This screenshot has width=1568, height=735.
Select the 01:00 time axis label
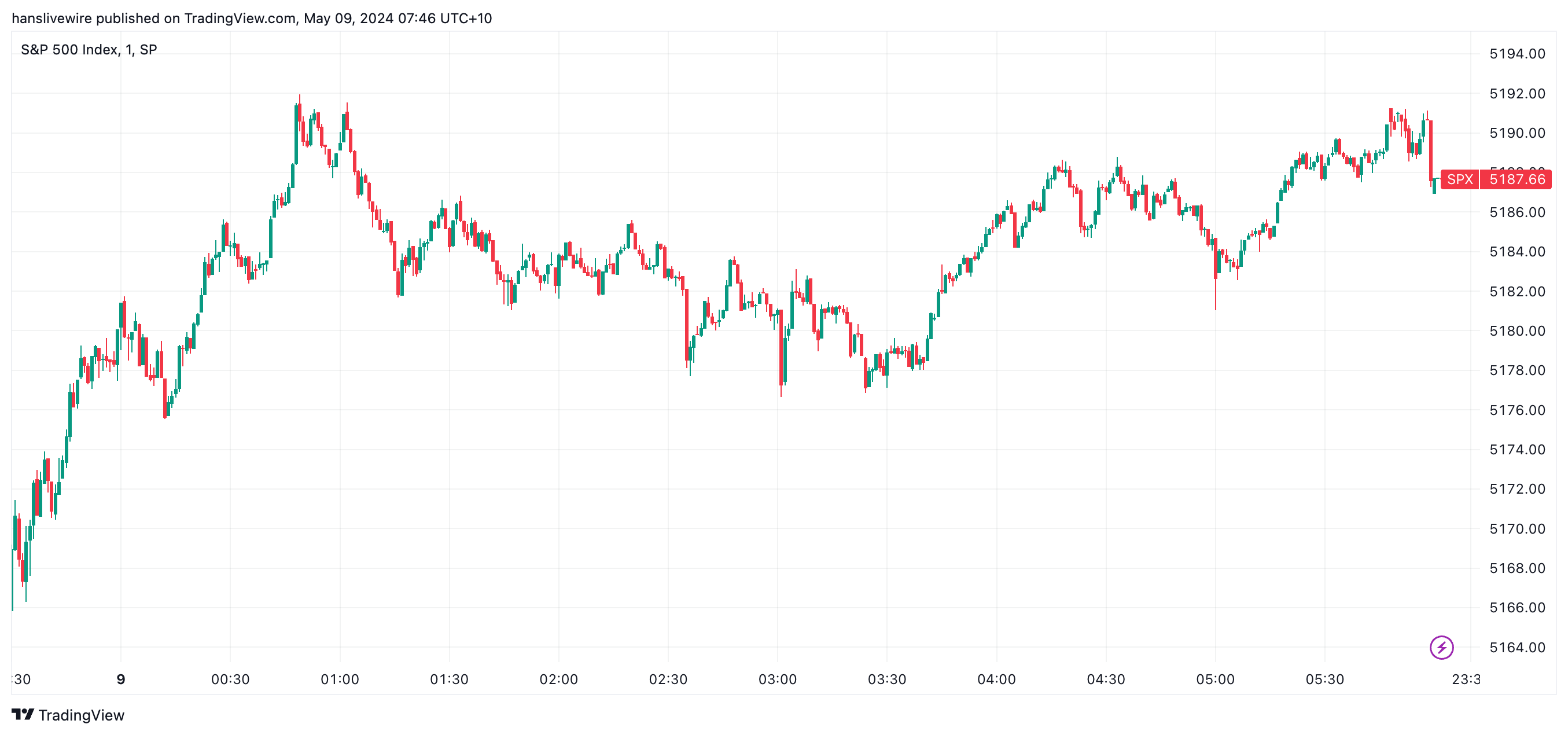click(340, 679)
